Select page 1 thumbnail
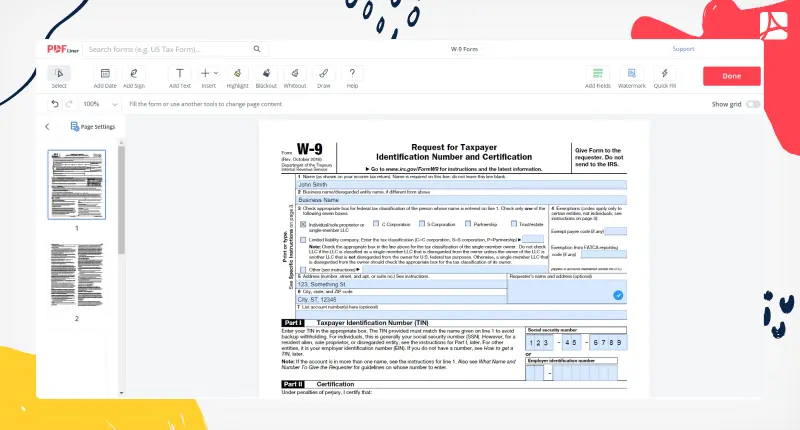Screen dimensions: 800x430 click(77, 185)
